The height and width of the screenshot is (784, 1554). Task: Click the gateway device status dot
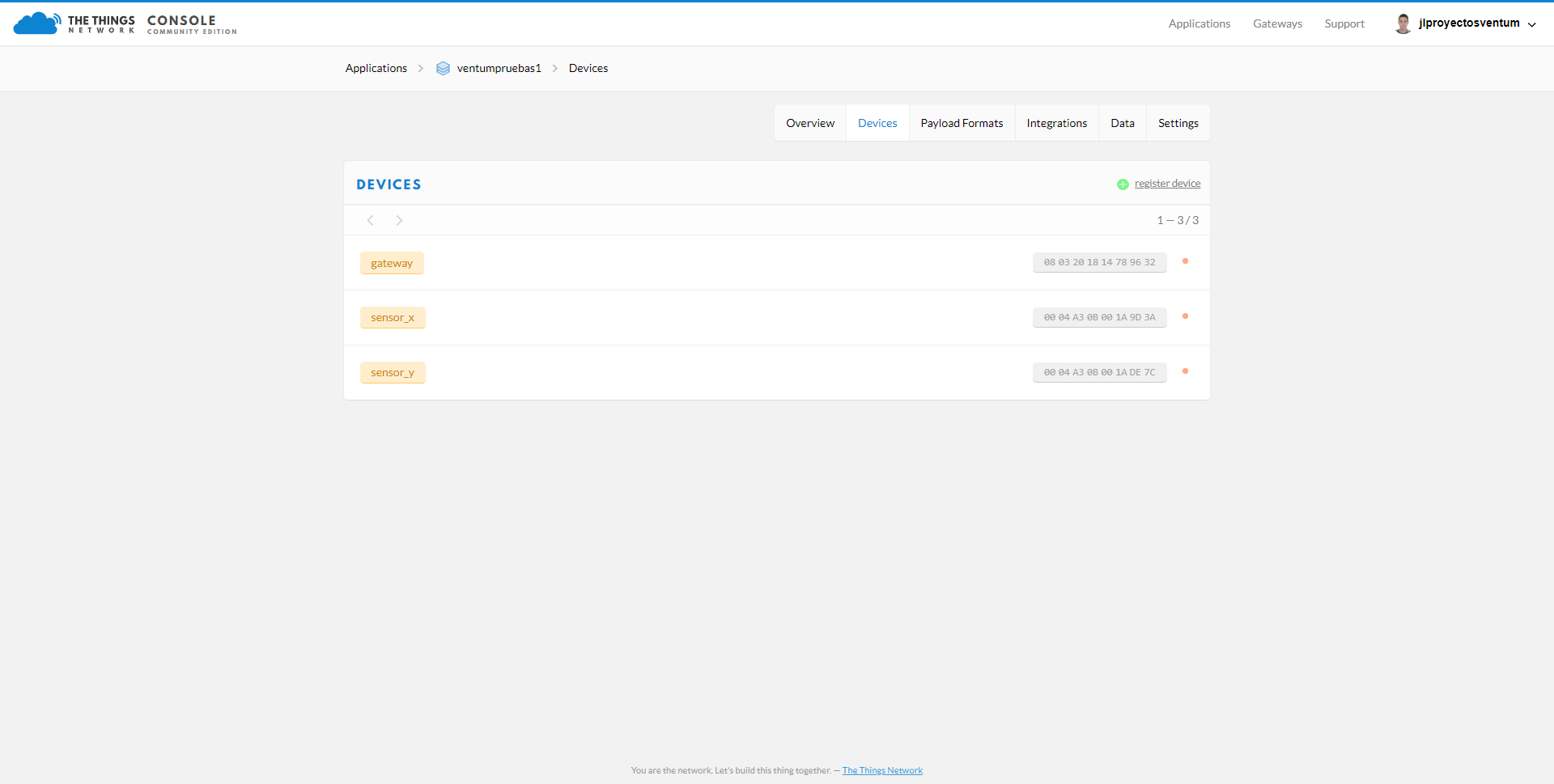point(1185,261)
